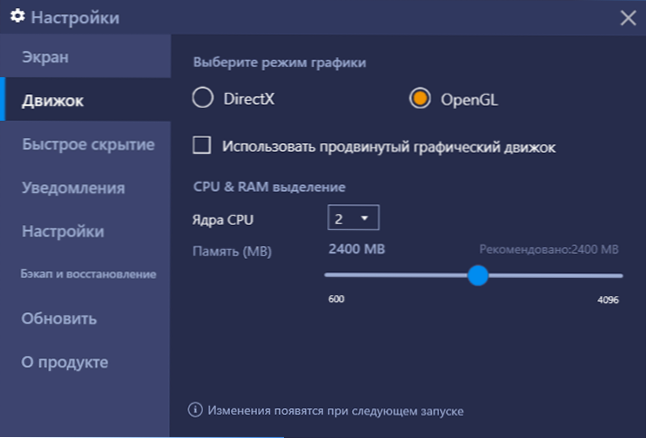646x438 pixels.
Task: Open Бэкап и восстановление section
Action: pyautogui.click(x=86, y=274)
